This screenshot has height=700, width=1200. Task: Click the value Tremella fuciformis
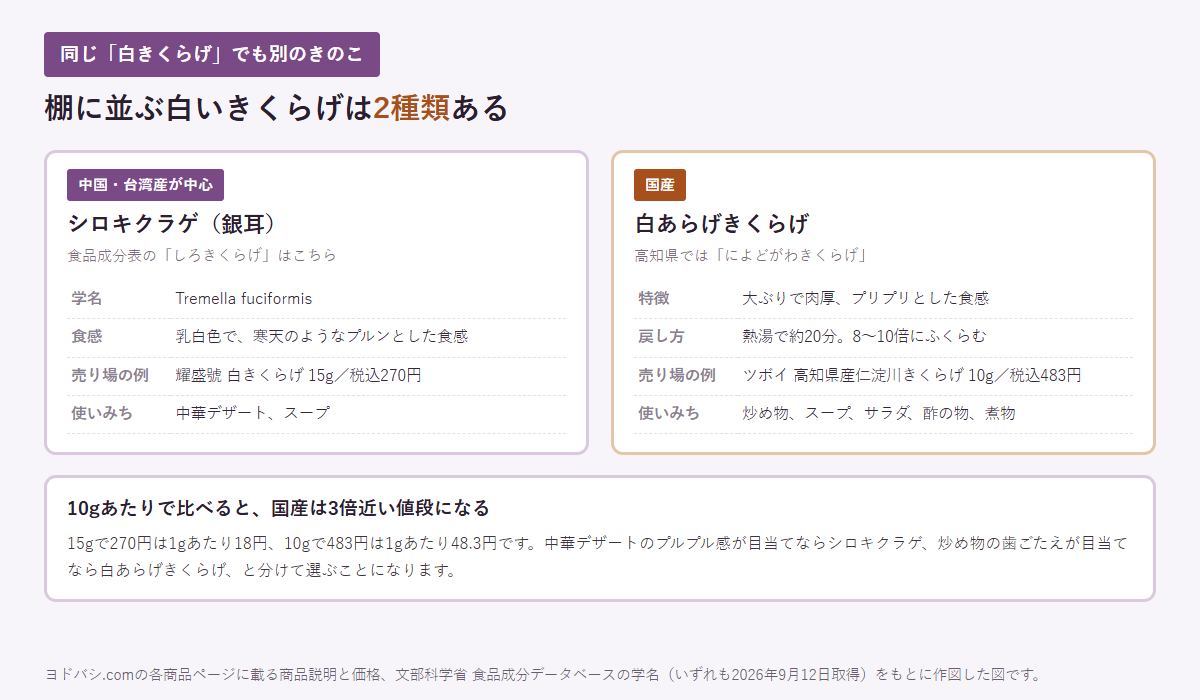point(244,298)
